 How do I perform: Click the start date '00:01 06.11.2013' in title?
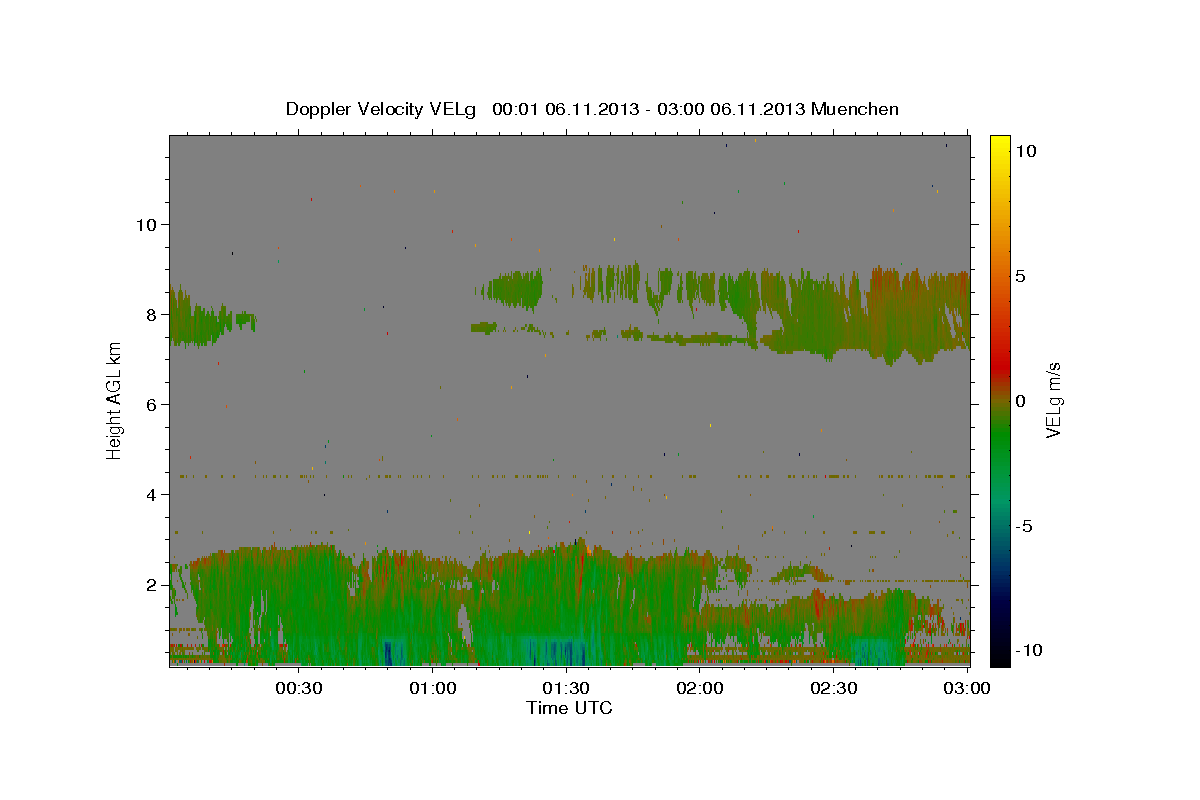click(564, 109)
